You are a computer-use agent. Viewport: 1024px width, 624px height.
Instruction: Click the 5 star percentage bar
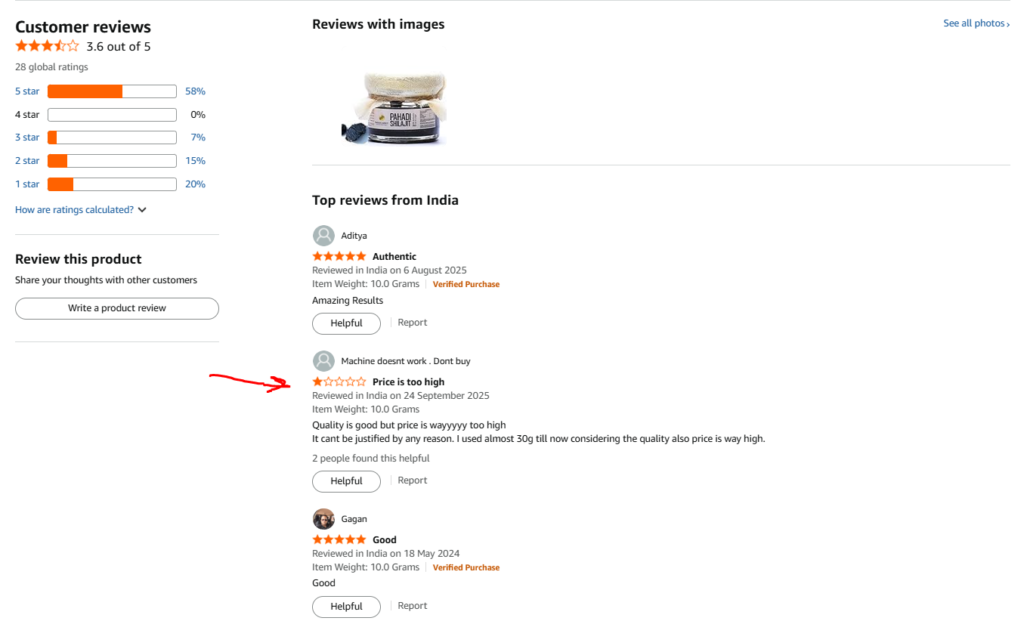pos(111,91)
